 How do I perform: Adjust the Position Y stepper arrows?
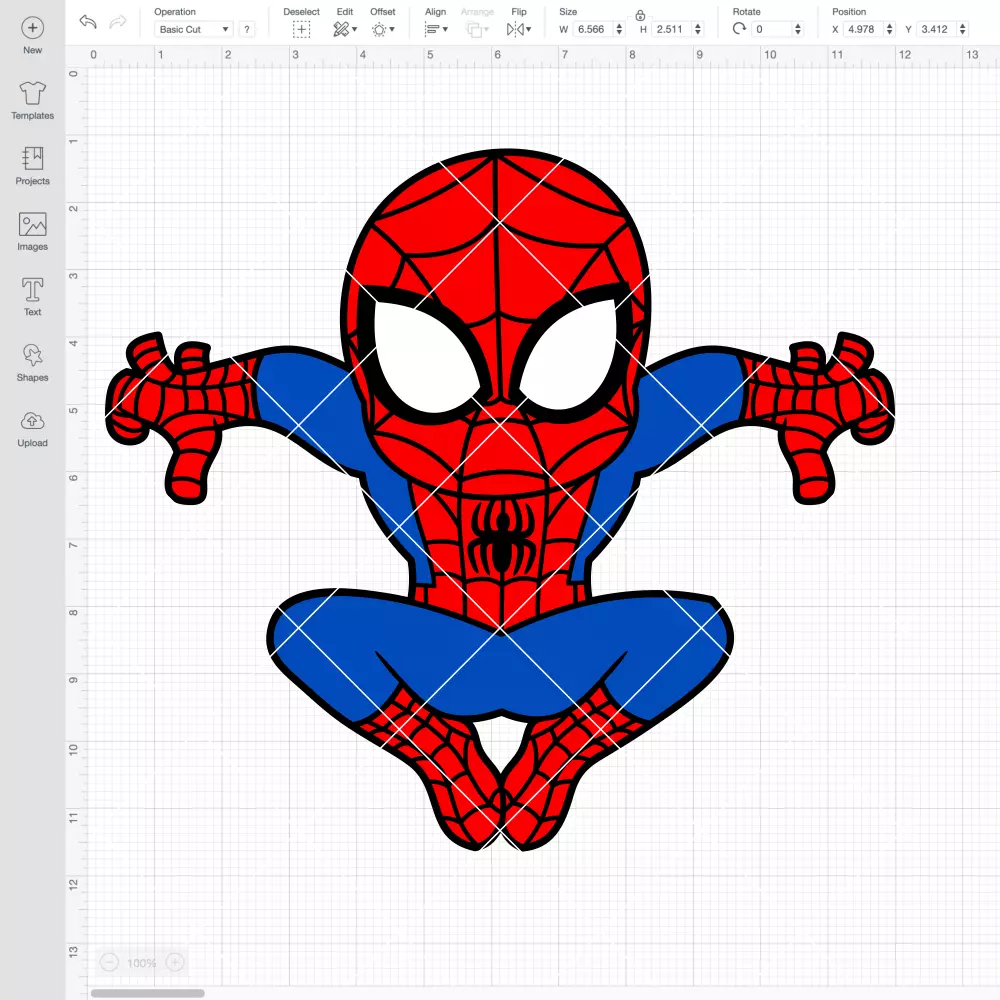tap(963, 29)
